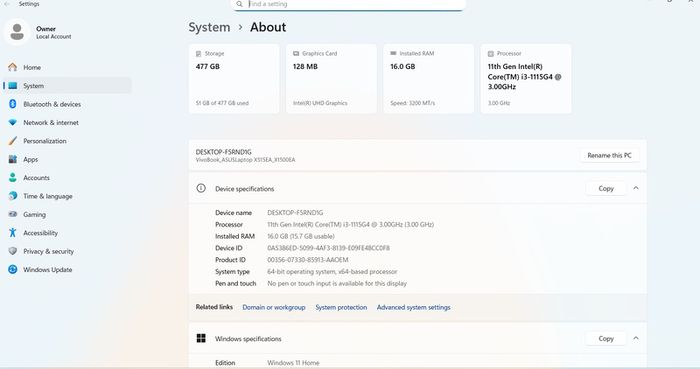Collapse the Device specifications section
The height and width of the screenshot is (369, 700).
click(x=636, y=188)
